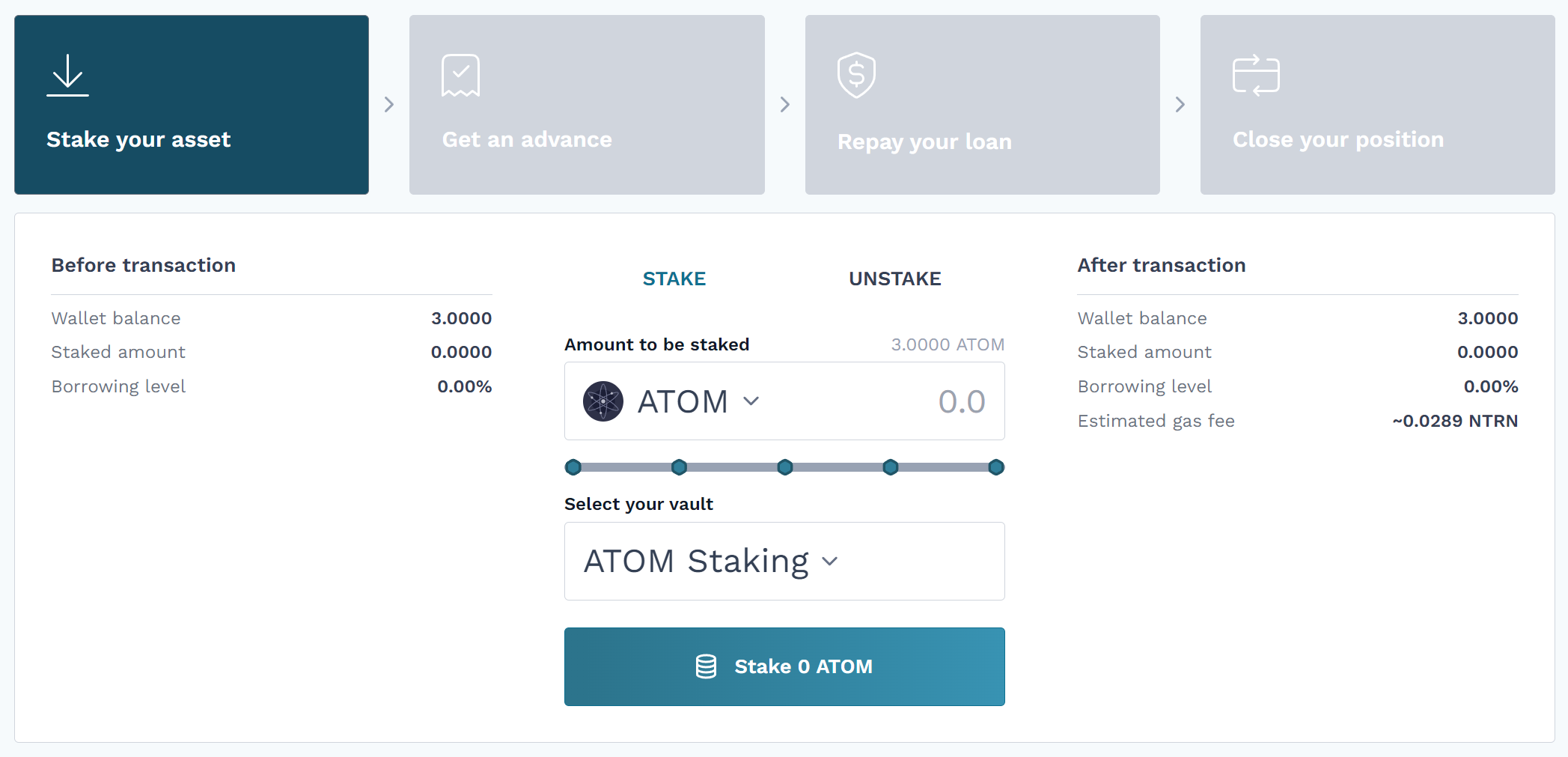Set amount slider to the 25% stop
Screen dimensions: 1568x757
click(679, 467)
